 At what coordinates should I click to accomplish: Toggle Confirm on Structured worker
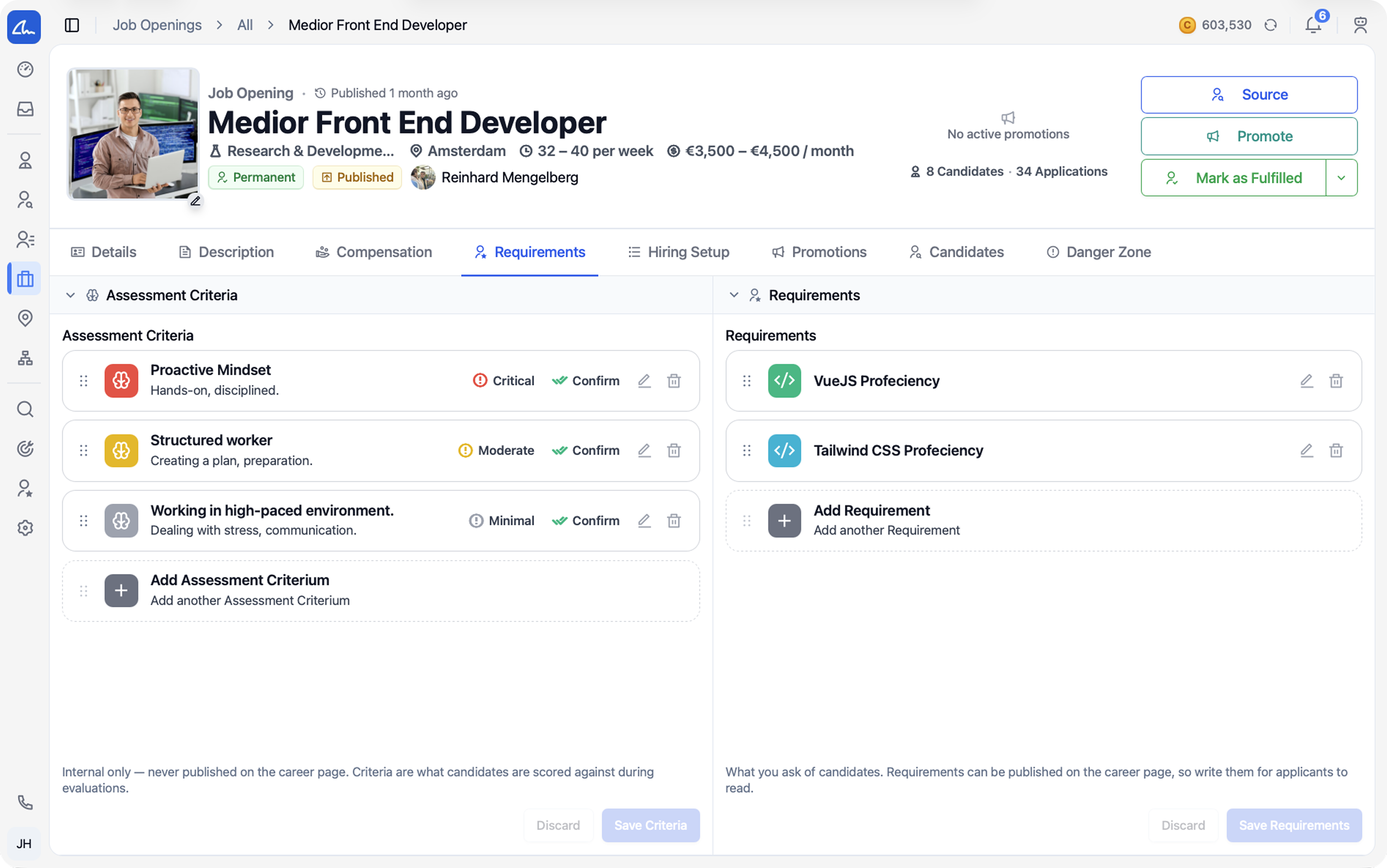click(x=585, y=451)
